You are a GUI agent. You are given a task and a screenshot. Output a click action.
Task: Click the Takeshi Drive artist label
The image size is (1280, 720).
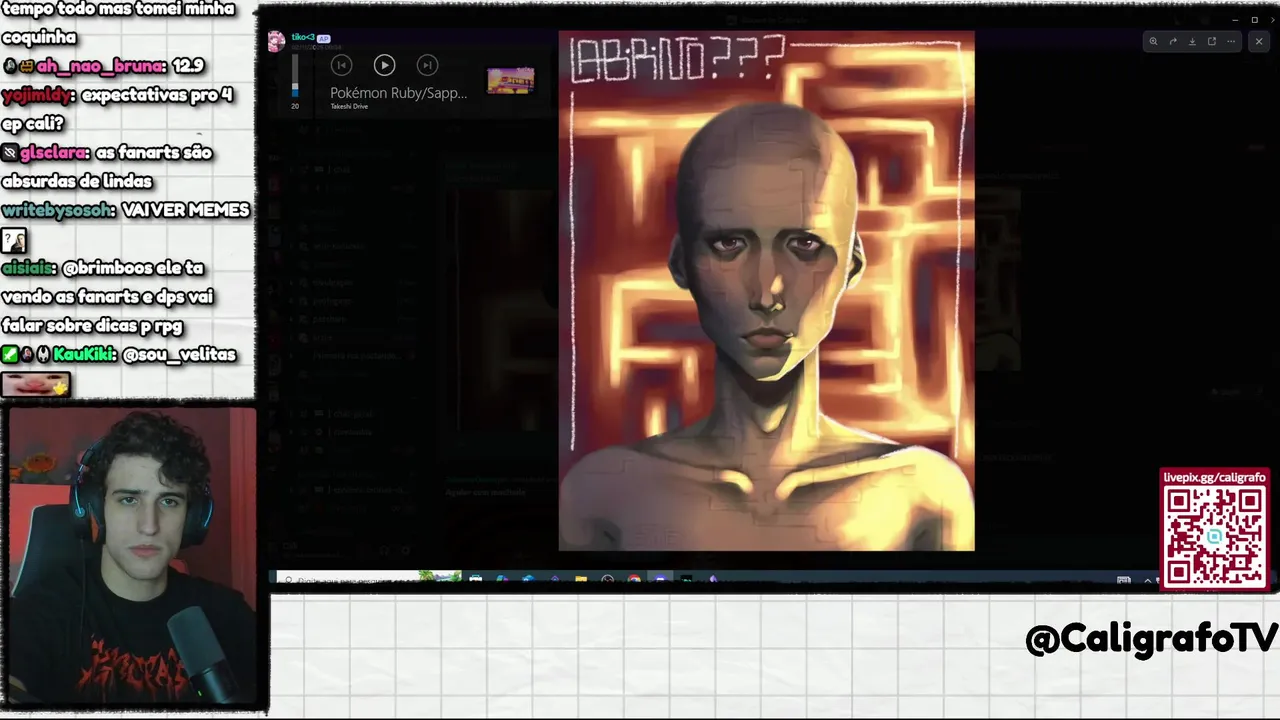click(349, 106)
